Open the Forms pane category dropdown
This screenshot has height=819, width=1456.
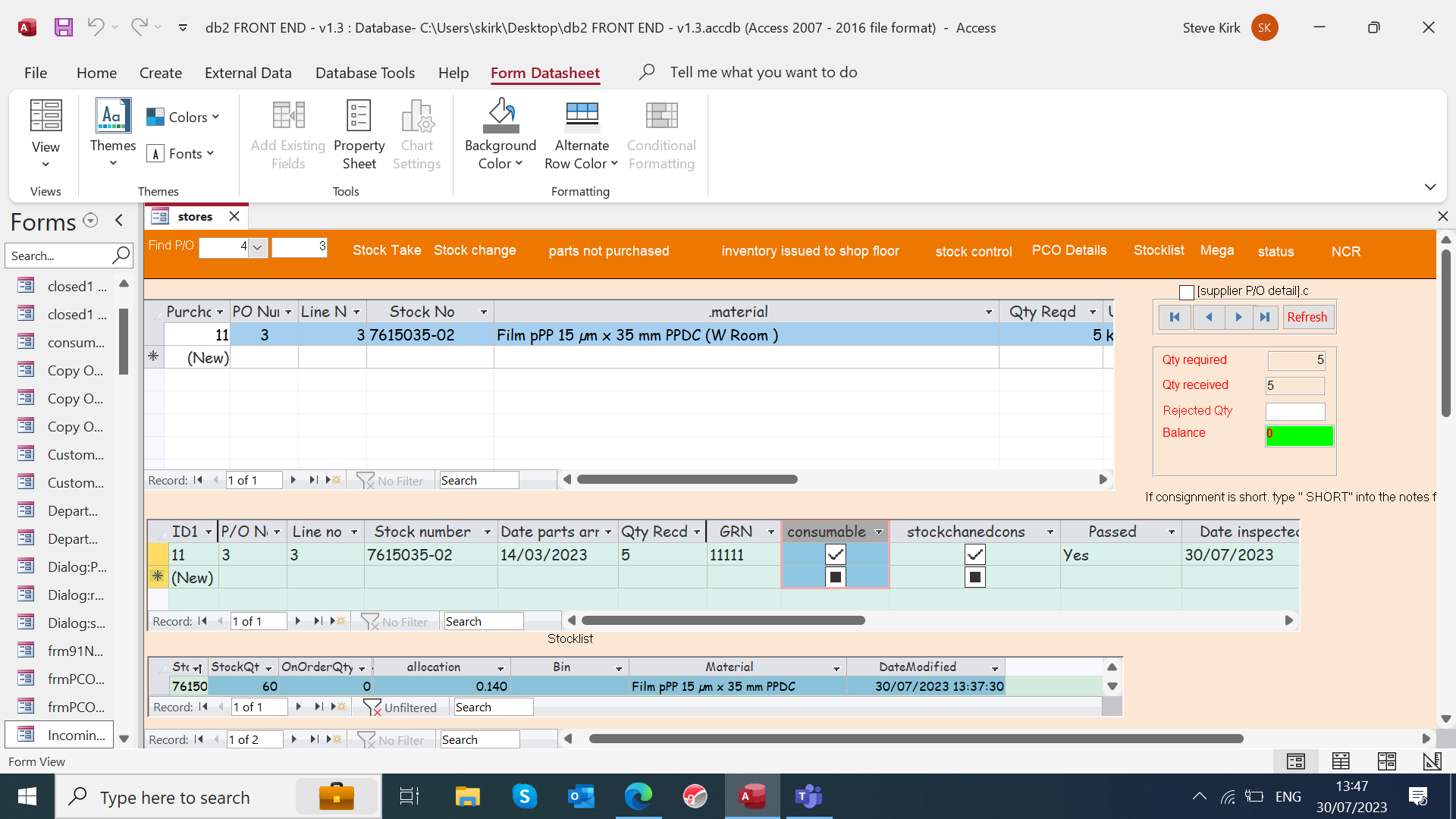[x=90, y=221]
